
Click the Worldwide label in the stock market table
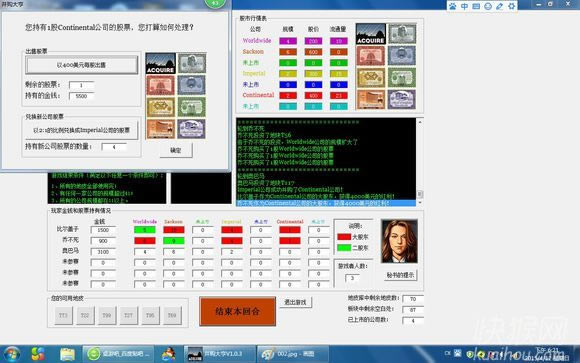point(257,41)
